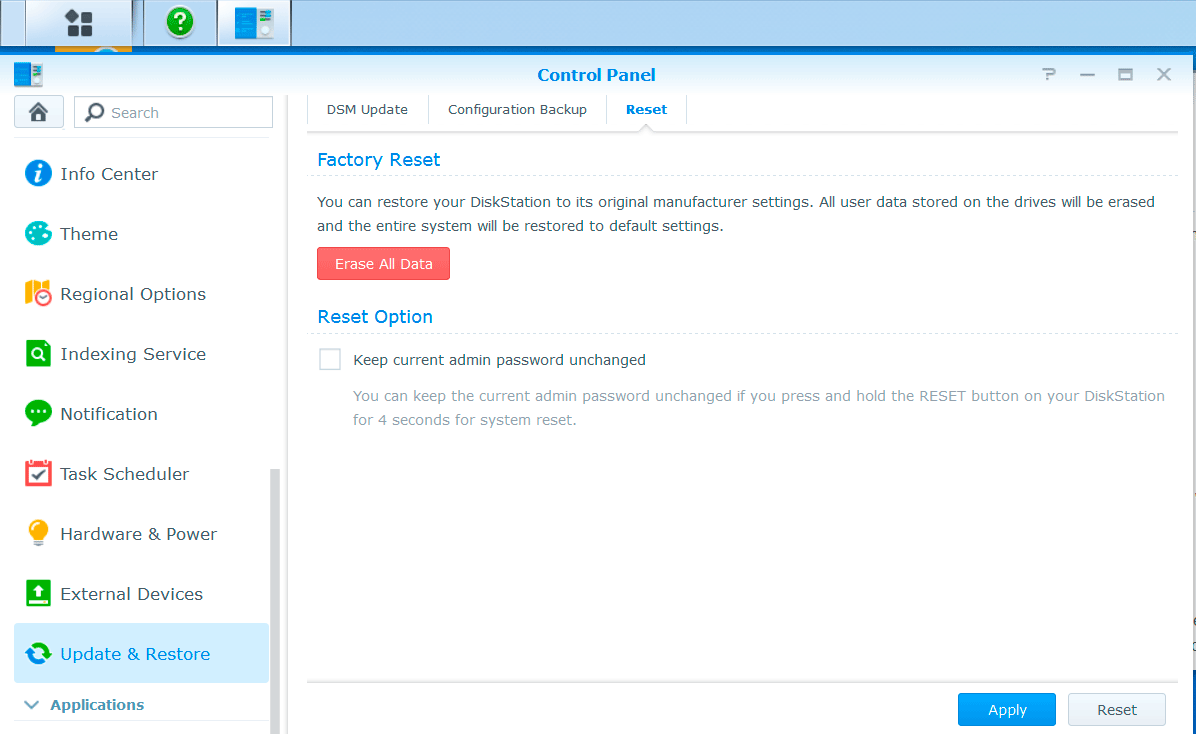Open External Devices

pyautogui.click(x=131, y=594)
